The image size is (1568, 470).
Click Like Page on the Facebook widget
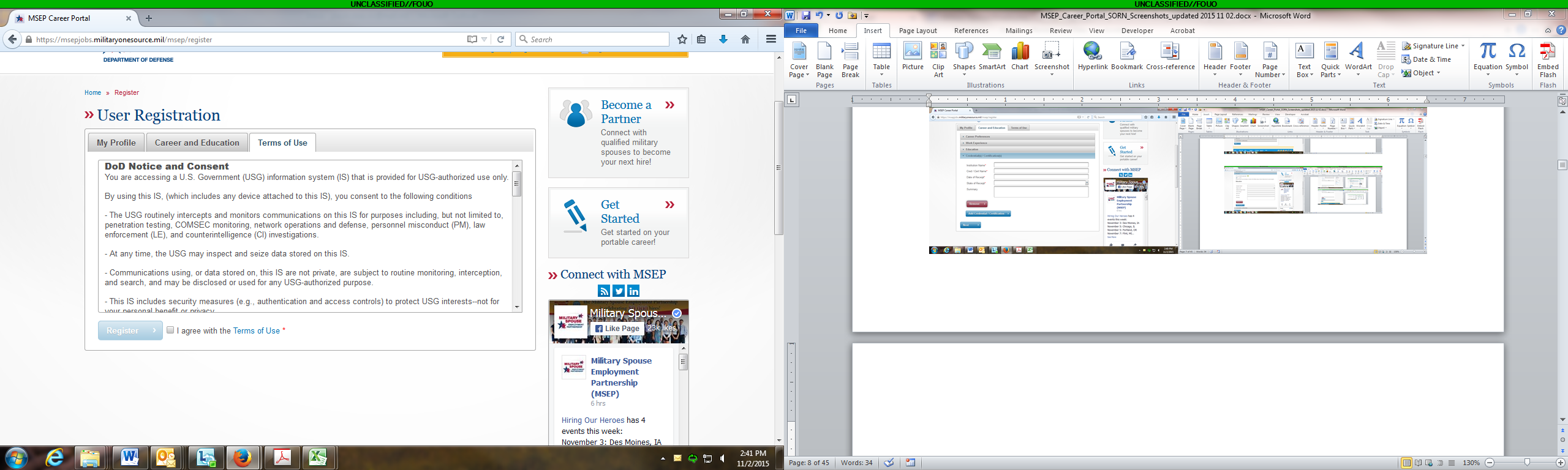(x=617, y=329)
